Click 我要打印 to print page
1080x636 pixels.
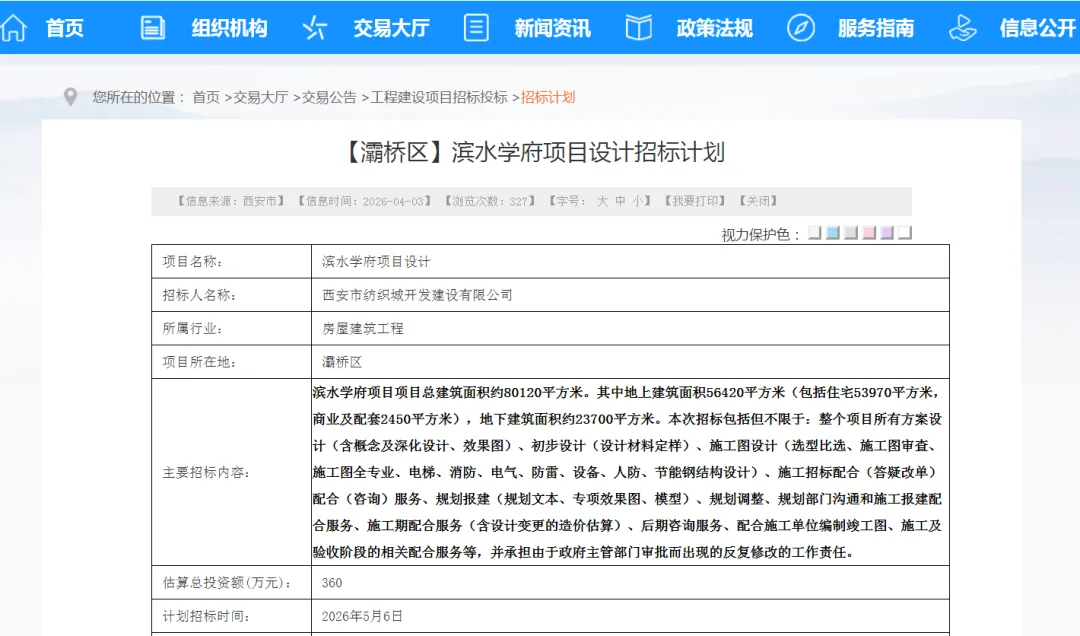695,201
